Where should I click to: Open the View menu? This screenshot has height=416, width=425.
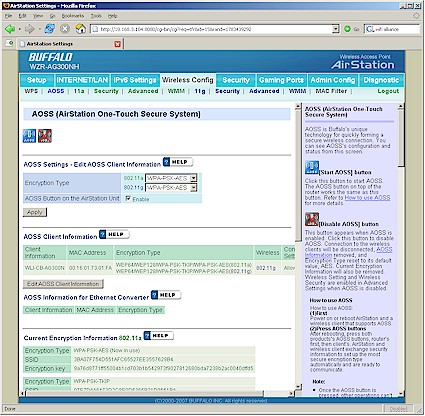pos(38,16)
